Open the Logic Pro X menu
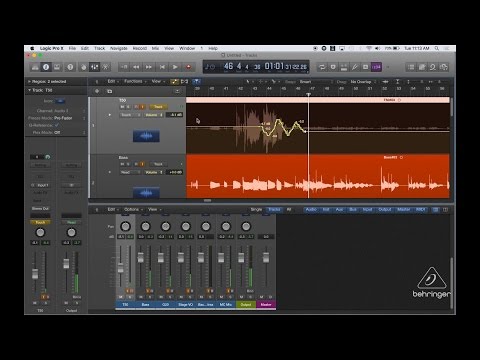Image resolution: width=480 pixels, height=360 pixels. click(x=52, y=48)
